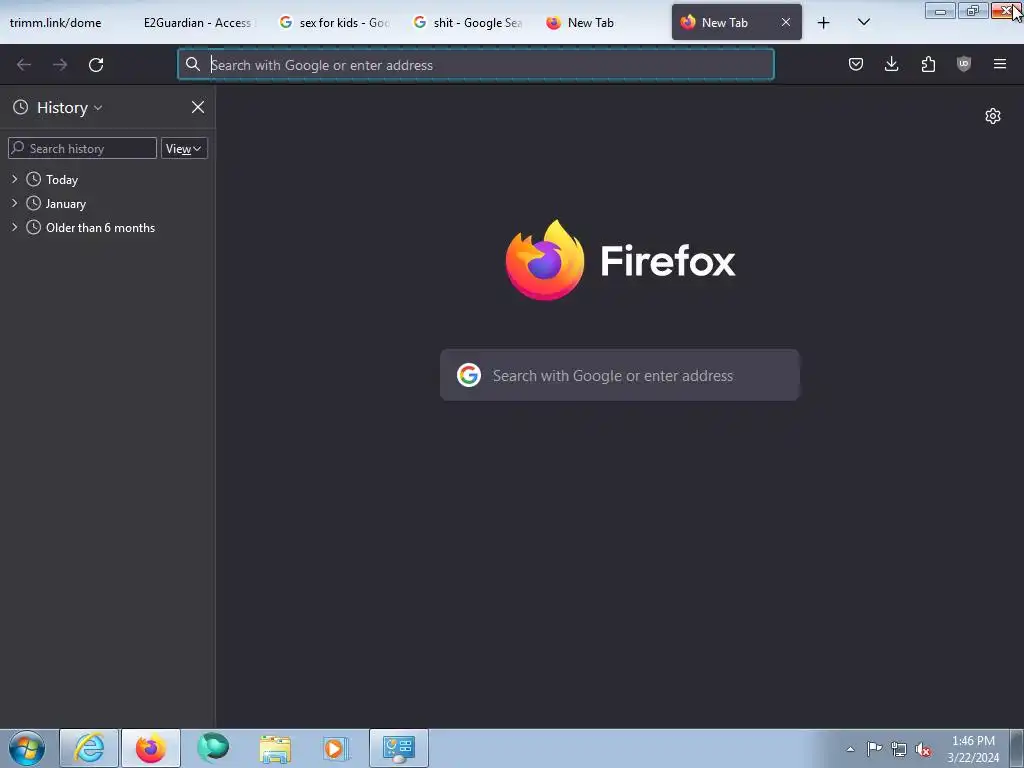Select the Today history row
The image size is (1024, 768).
(108, 180)
